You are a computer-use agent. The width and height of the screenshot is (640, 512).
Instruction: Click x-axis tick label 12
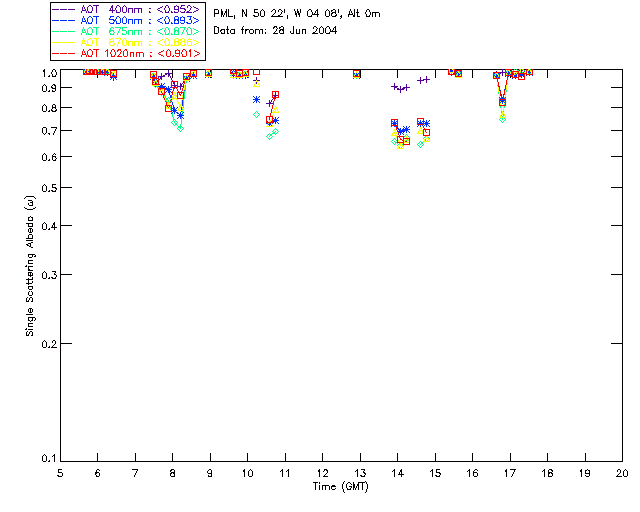(x=322, y=473)
